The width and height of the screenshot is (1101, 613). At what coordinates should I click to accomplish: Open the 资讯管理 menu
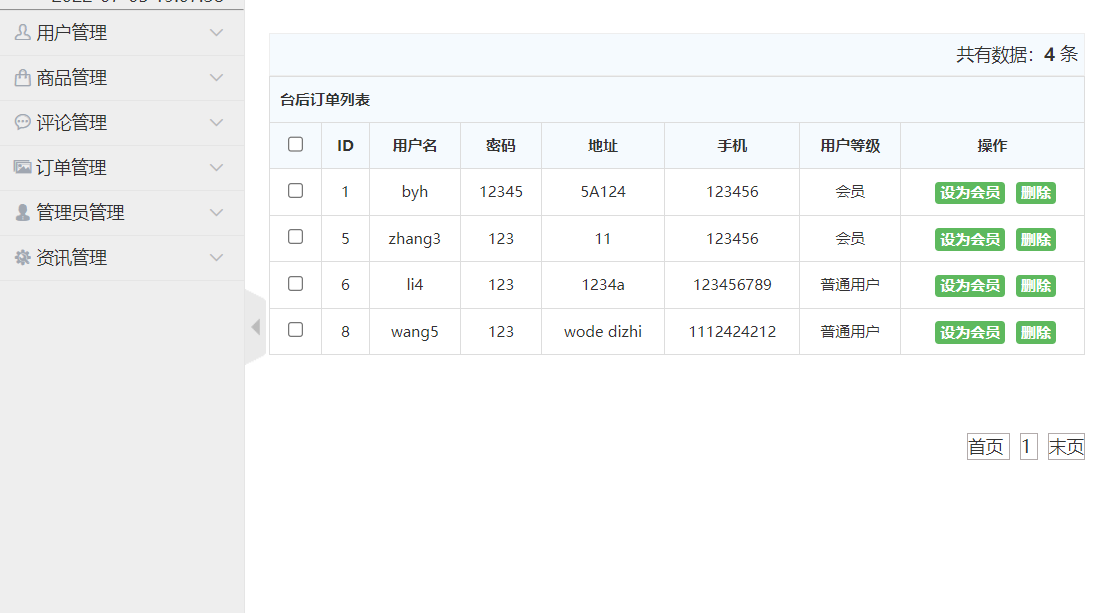pyautogui.click(x=122, y=258)
